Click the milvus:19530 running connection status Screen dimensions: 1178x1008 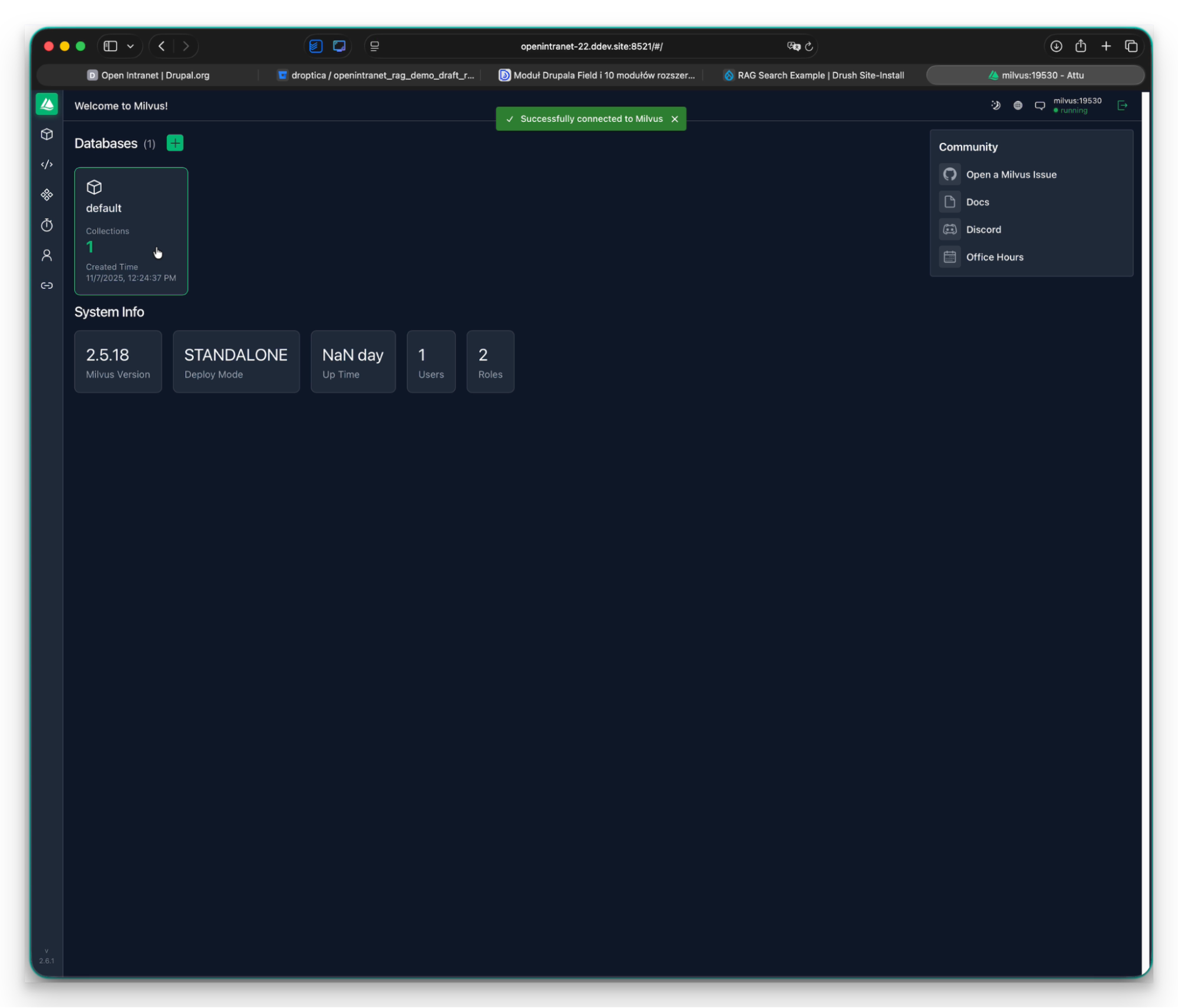tap(1077, 106)
